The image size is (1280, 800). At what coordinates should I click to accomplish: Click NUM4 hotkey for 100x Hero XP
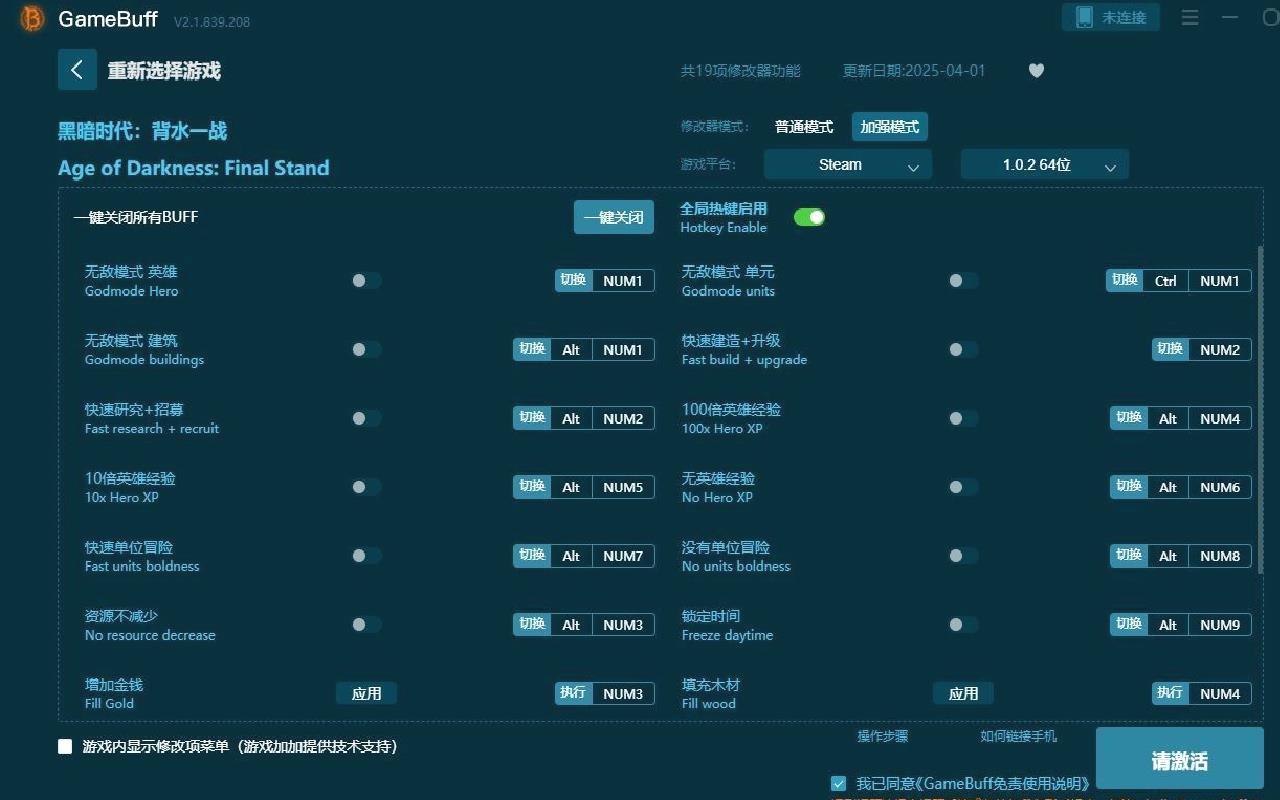(x=1220, y=419)
